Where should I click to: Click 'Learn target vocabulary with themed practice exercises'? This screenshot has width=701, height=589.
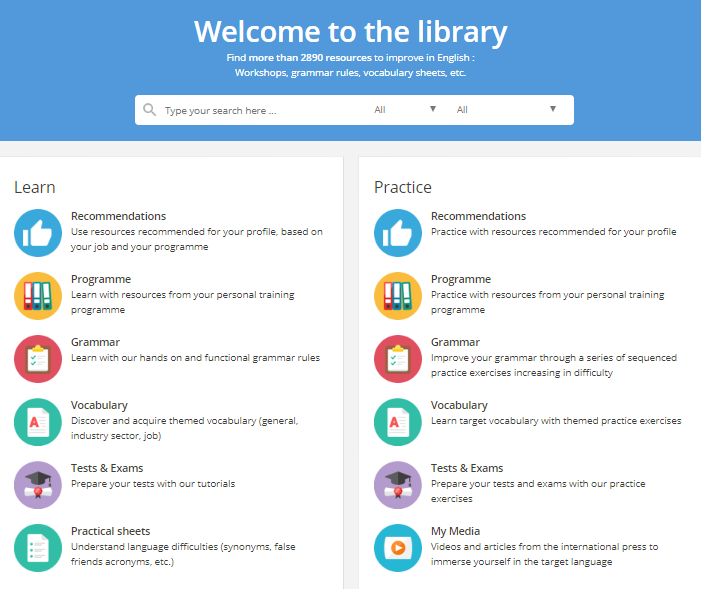tap(556, 421)
